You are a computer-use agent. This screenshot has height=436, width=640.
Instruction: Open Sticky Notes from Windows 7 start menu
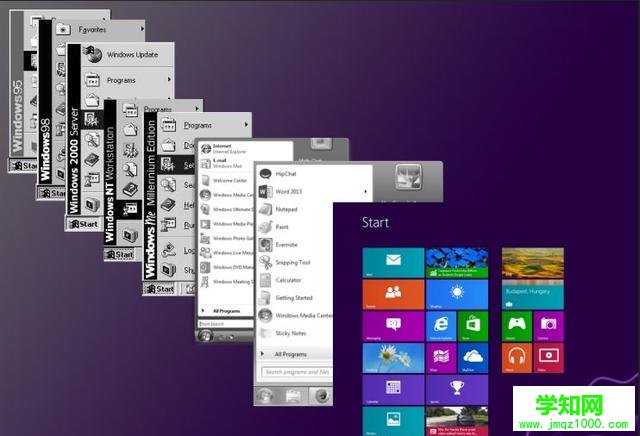pyautogui.click(x=291, y=334)
